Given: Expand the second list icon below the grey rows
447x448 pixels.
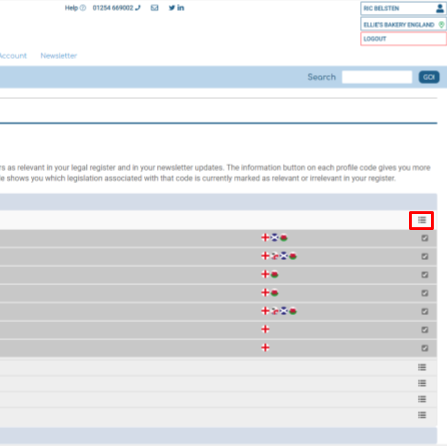Looking at the screenshot, I should tap(422, 383).
